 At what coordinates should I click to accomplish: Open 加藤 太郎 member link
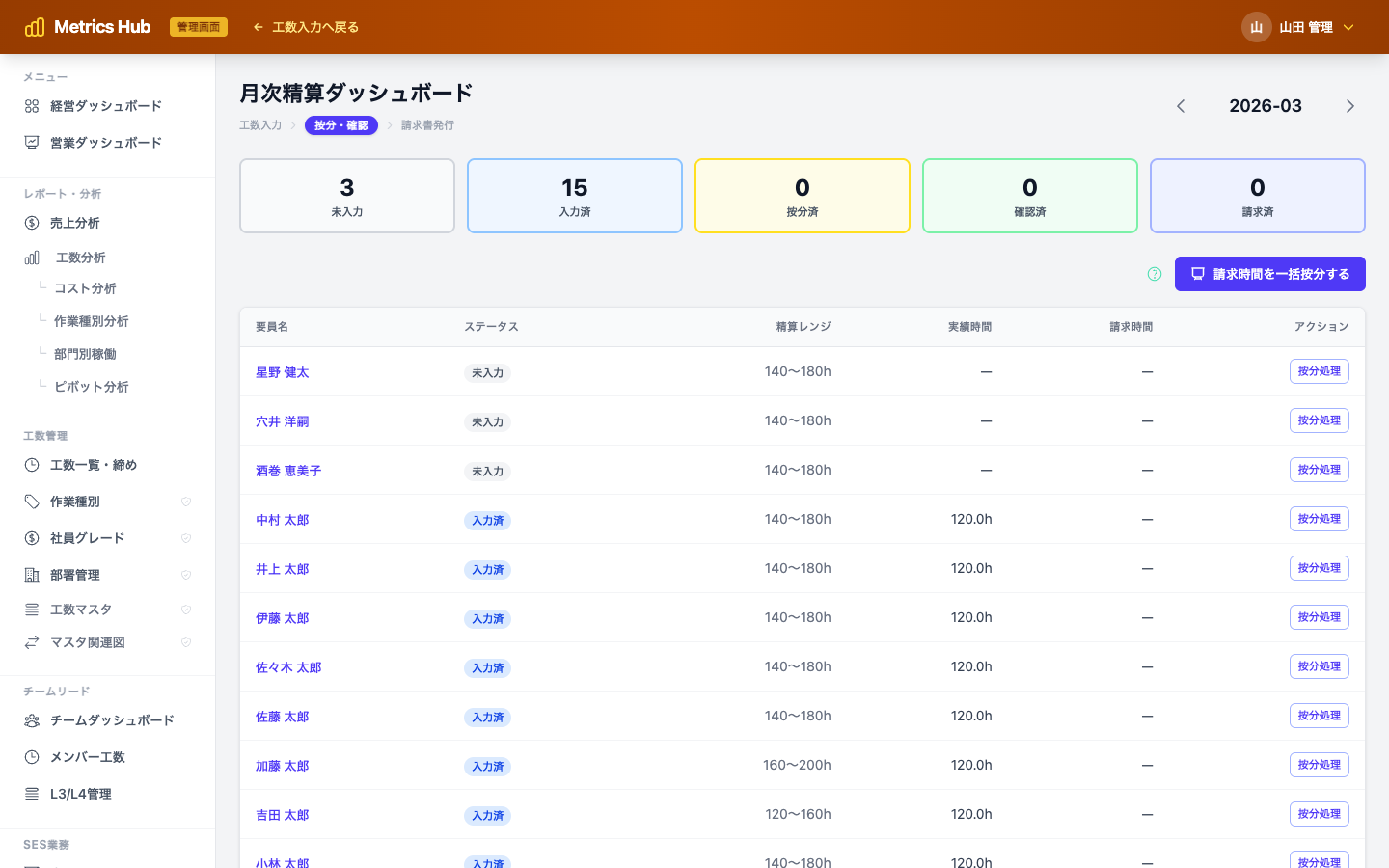[283, 766]
